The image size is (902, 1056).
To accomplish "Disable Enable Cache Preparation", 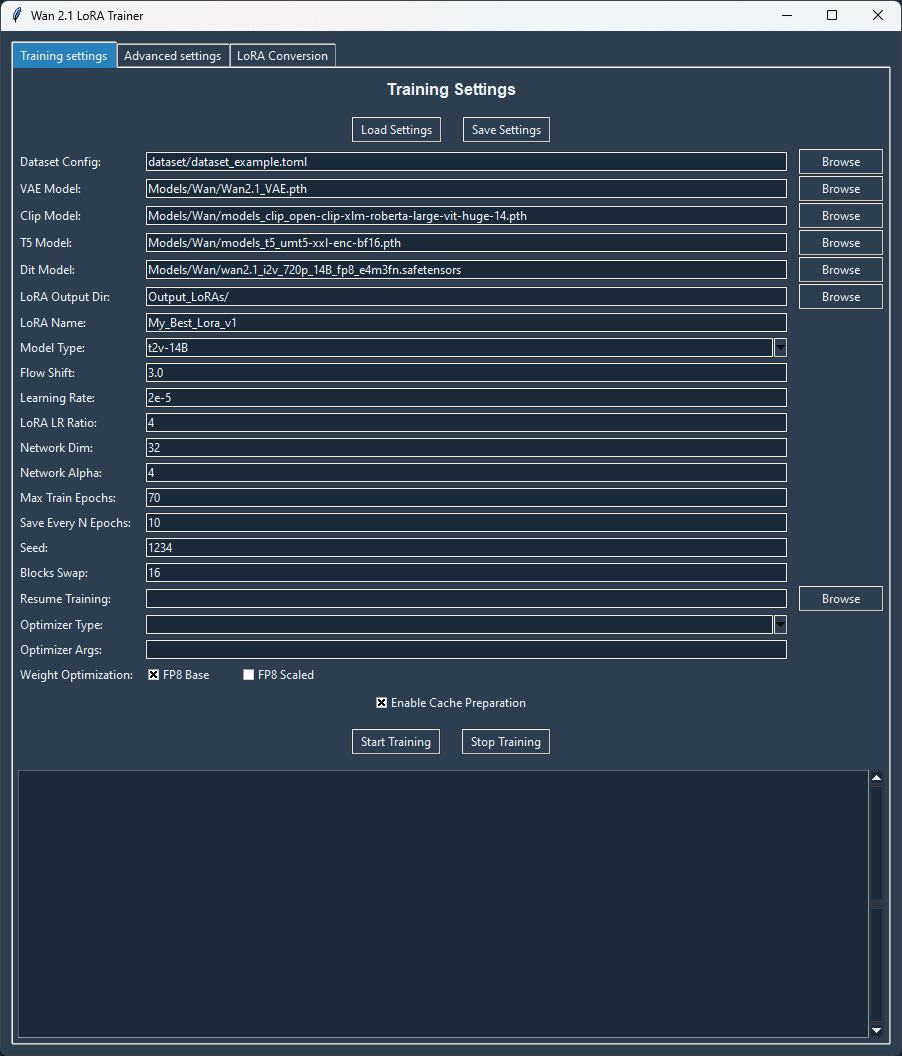I will [381, 702].
